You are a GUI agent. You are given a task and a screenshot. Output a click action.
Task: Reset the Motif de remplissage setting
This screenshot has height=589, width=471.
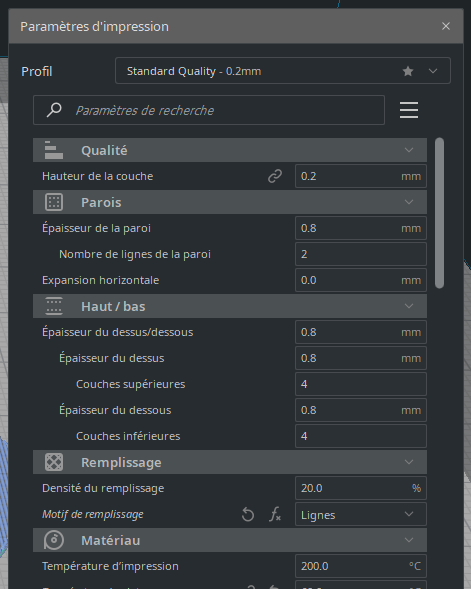tap(248, 514)
